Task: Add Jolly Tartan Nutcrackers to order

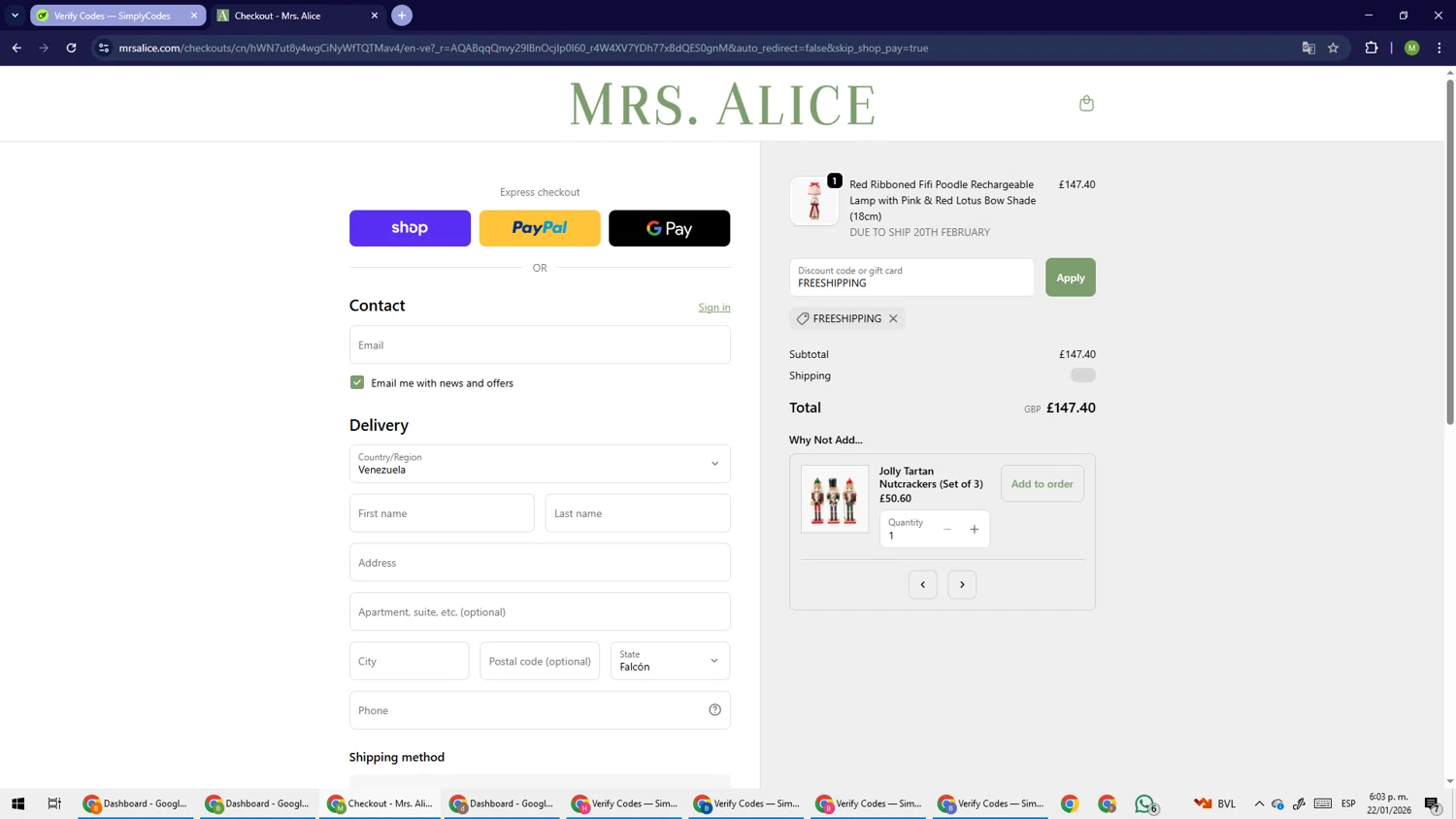Action: tap(1042, 483)
